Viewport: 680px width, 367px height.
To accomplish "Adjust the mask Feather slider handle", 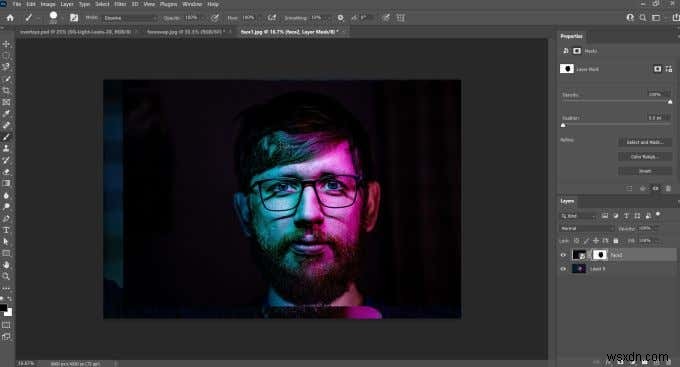I will click(x=563, y=125).
